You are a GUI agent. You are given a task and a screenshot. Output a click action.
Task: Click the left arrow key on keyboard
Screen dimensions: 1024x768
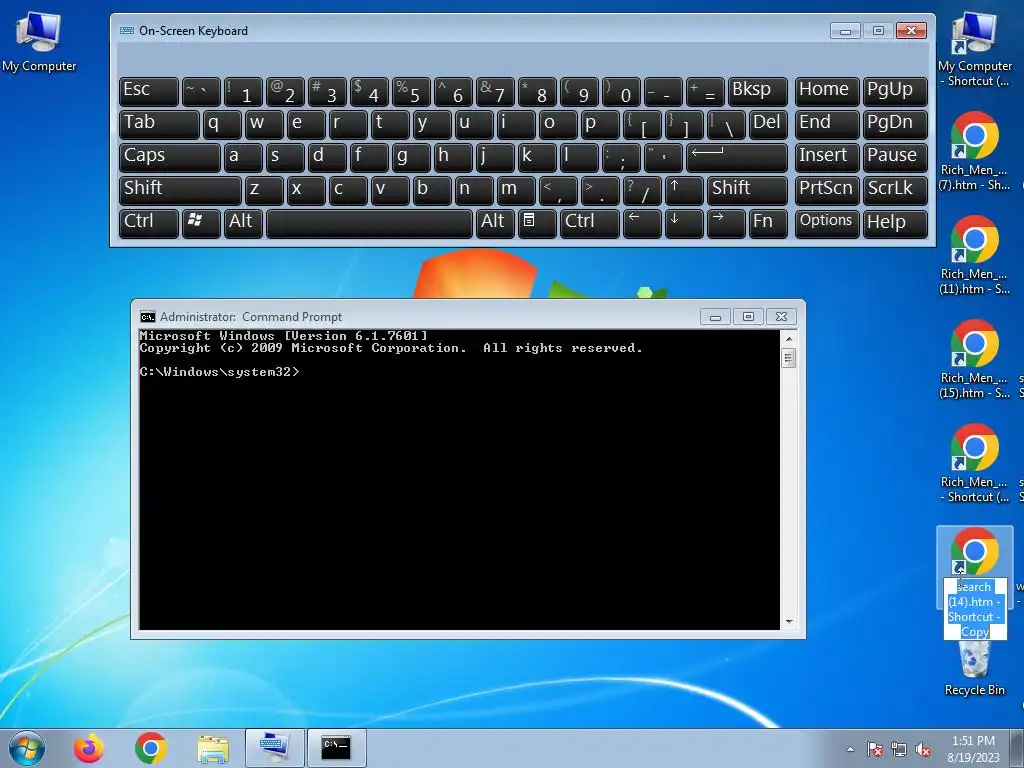pos(643,223)
